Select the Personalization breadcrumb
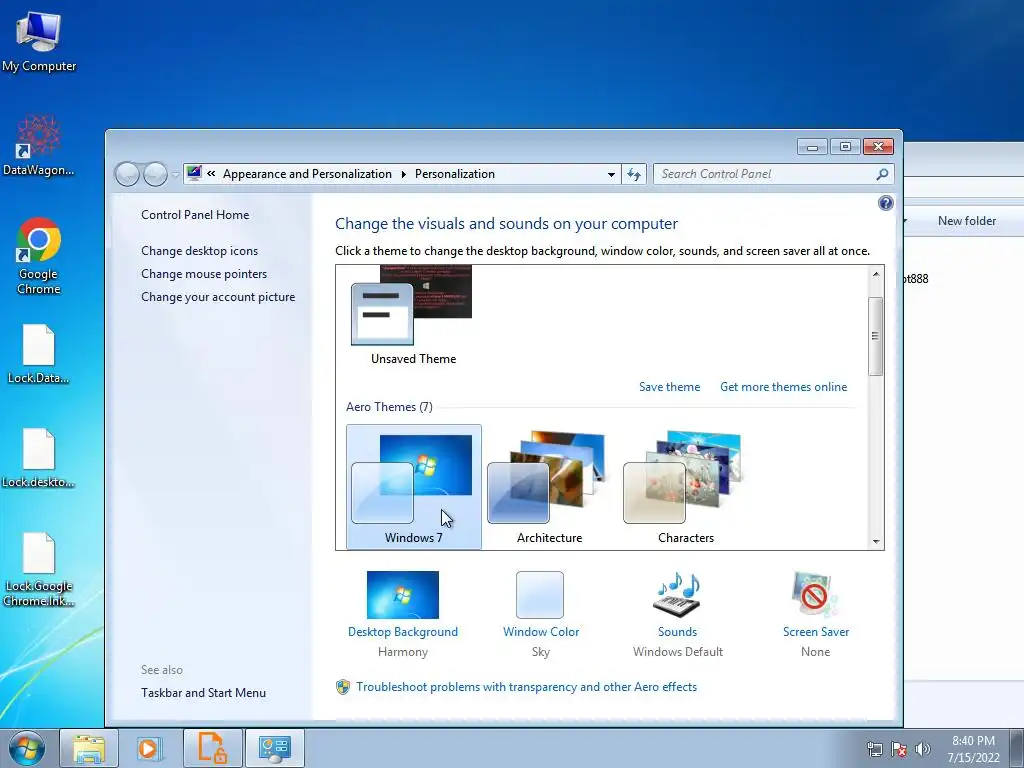Viewport: 1024px width, 768px height. pyautogui.click(x=455, y=174)
